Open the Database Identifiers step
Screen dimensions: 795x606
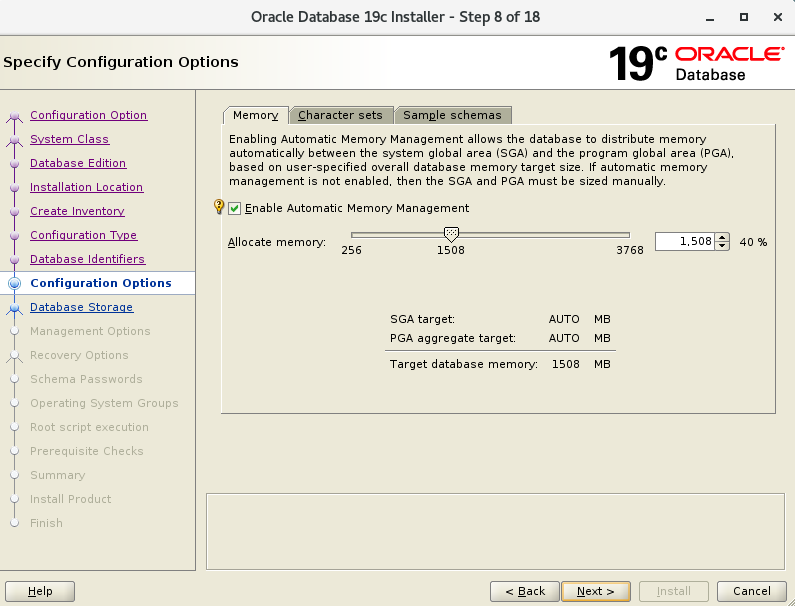pyautogui.click(x=87, y=259)
